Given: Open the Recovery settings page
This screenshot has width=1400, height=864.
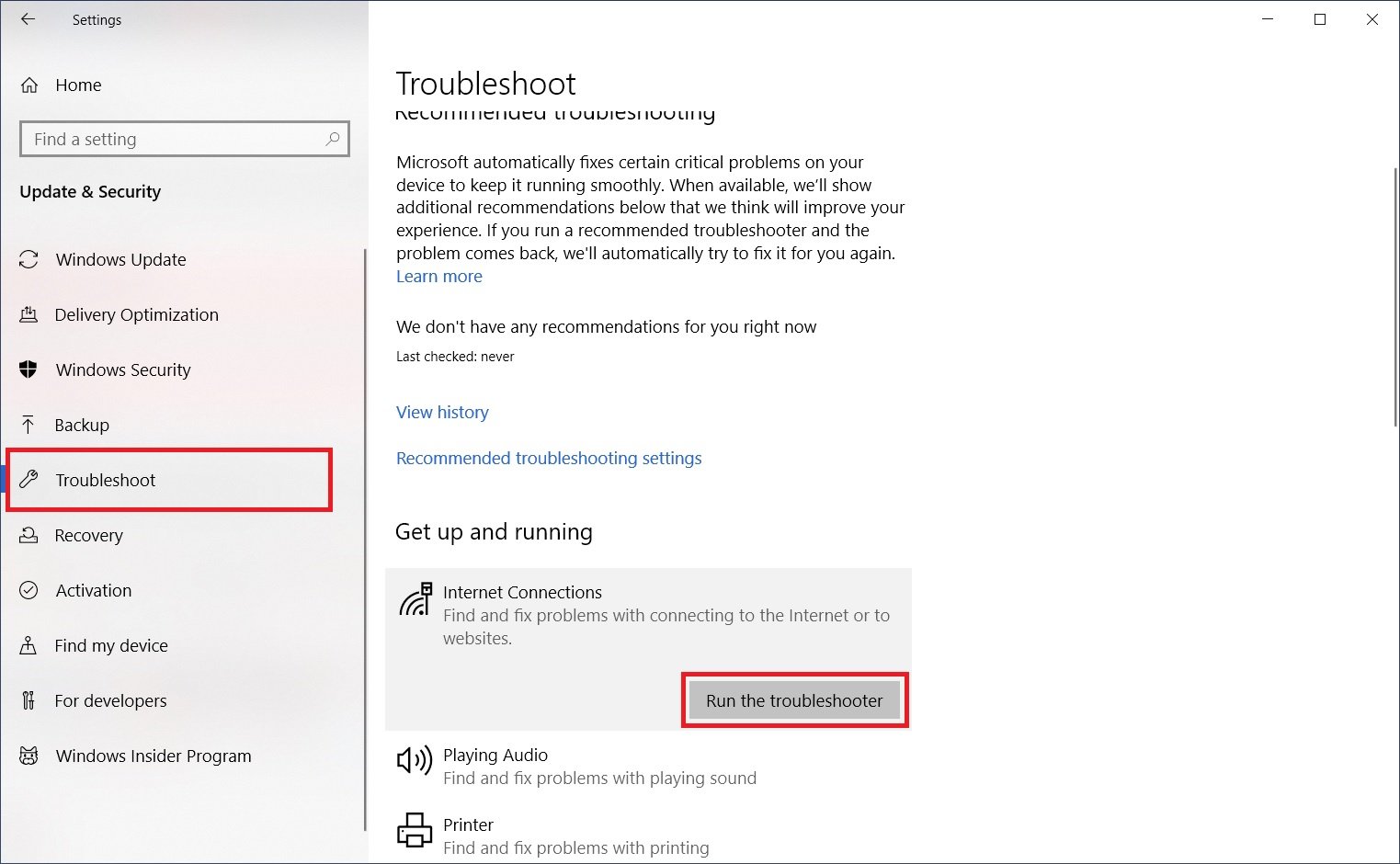Looking at the screenshot, I should [88, 535].
